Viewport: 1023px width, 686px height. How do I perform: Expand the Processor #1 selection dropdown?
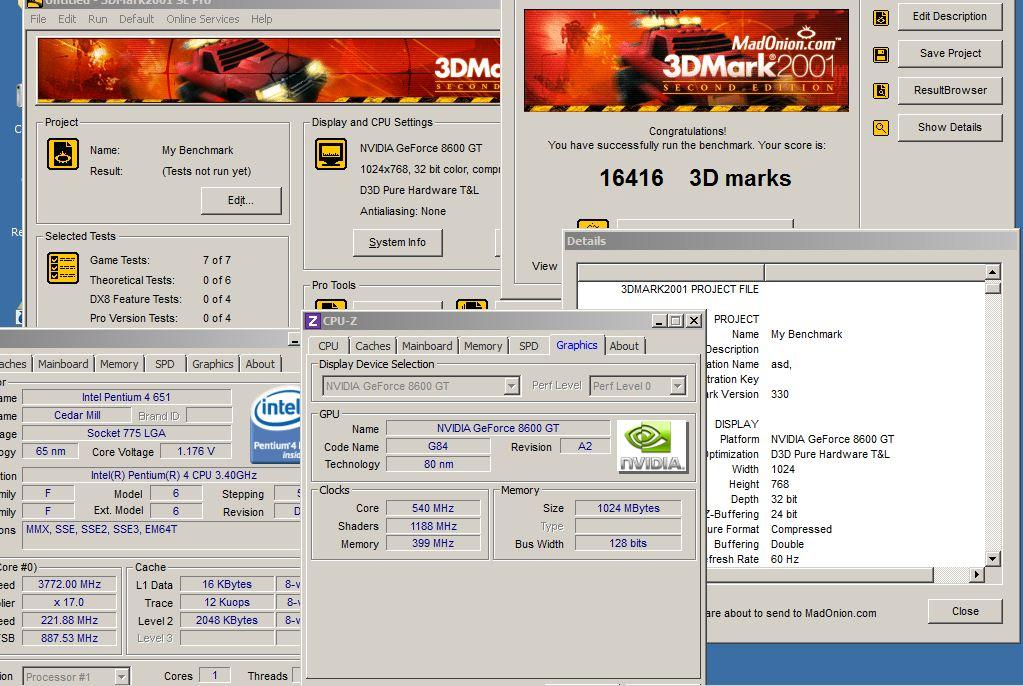click(x=121, y=677)
